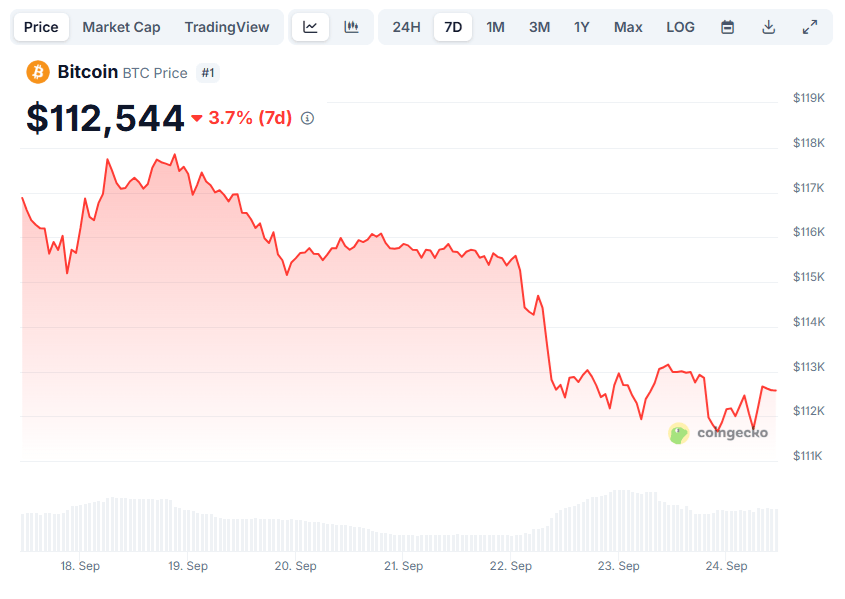Switch to the line chart view

point(310,27)
